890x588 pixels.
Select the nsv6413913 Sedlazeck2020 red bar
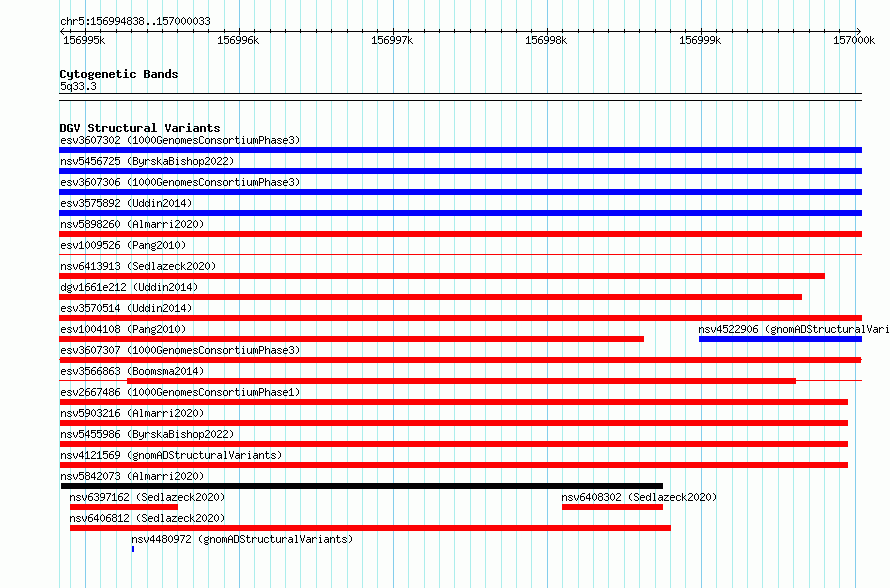click(442, 276)
